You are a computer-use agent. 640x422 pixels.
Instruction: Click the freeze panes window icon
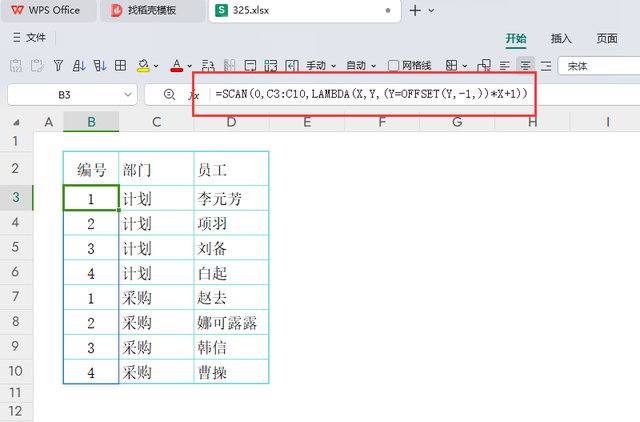[250, 65]
